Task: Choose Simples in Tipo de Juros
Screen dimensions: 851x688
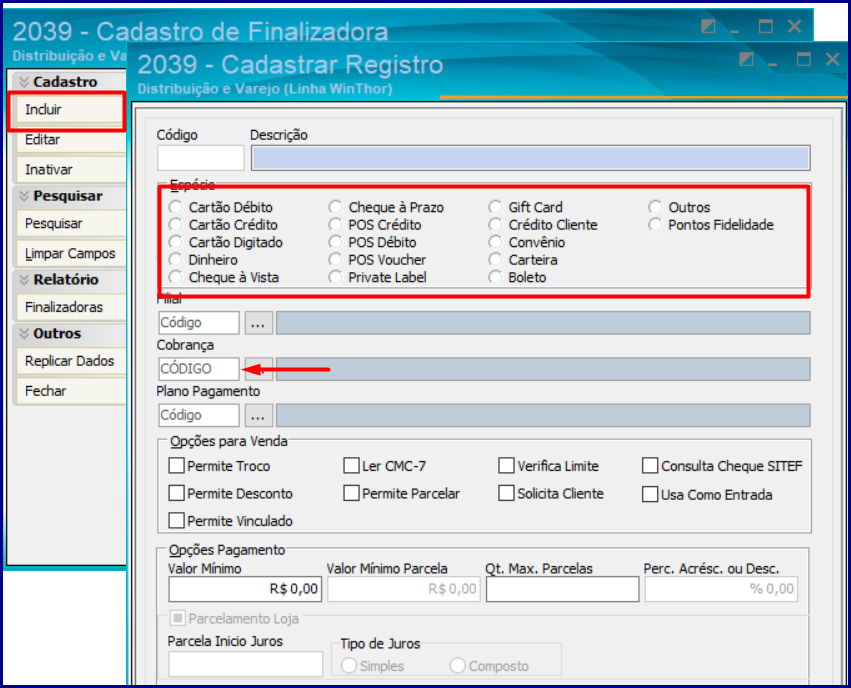Action: click(x=348, y=665)
